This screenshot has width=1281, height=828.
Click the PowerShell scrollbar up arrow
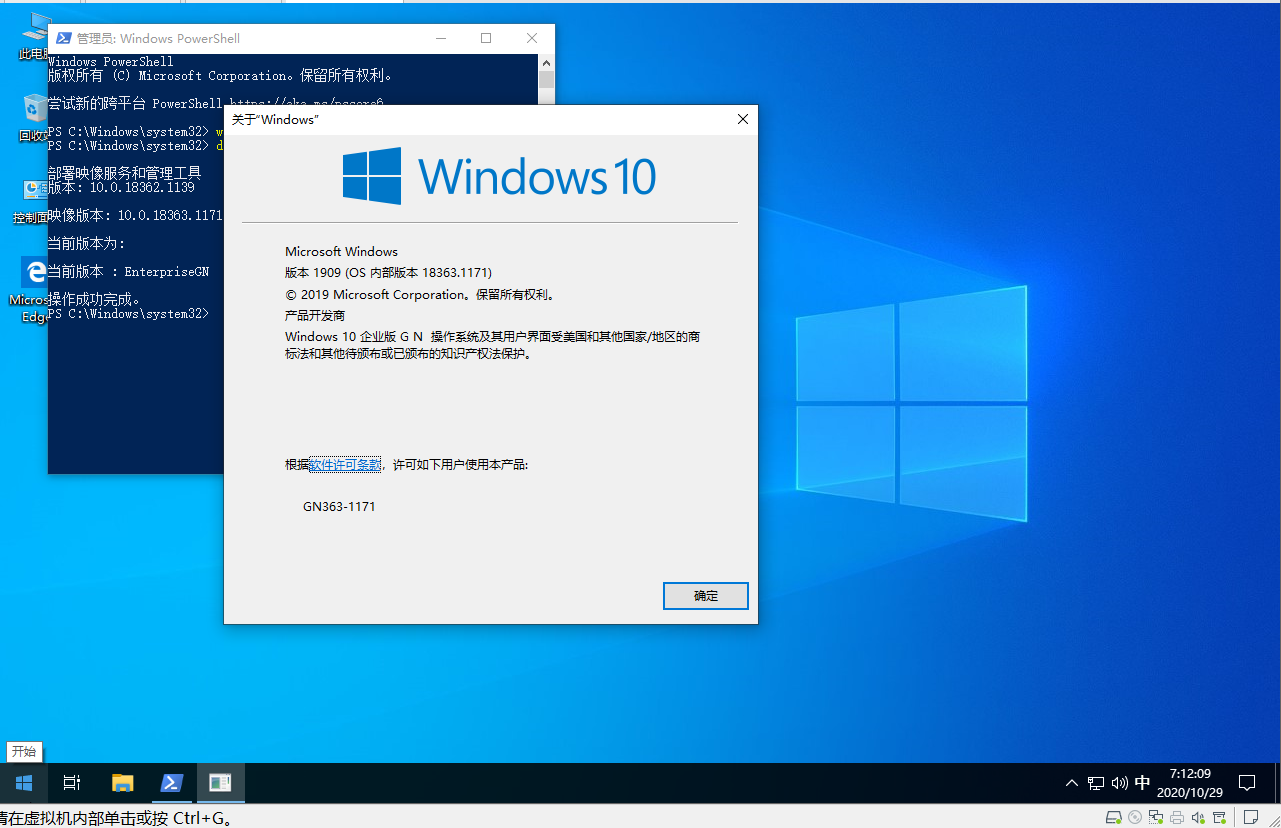[546, 62]
